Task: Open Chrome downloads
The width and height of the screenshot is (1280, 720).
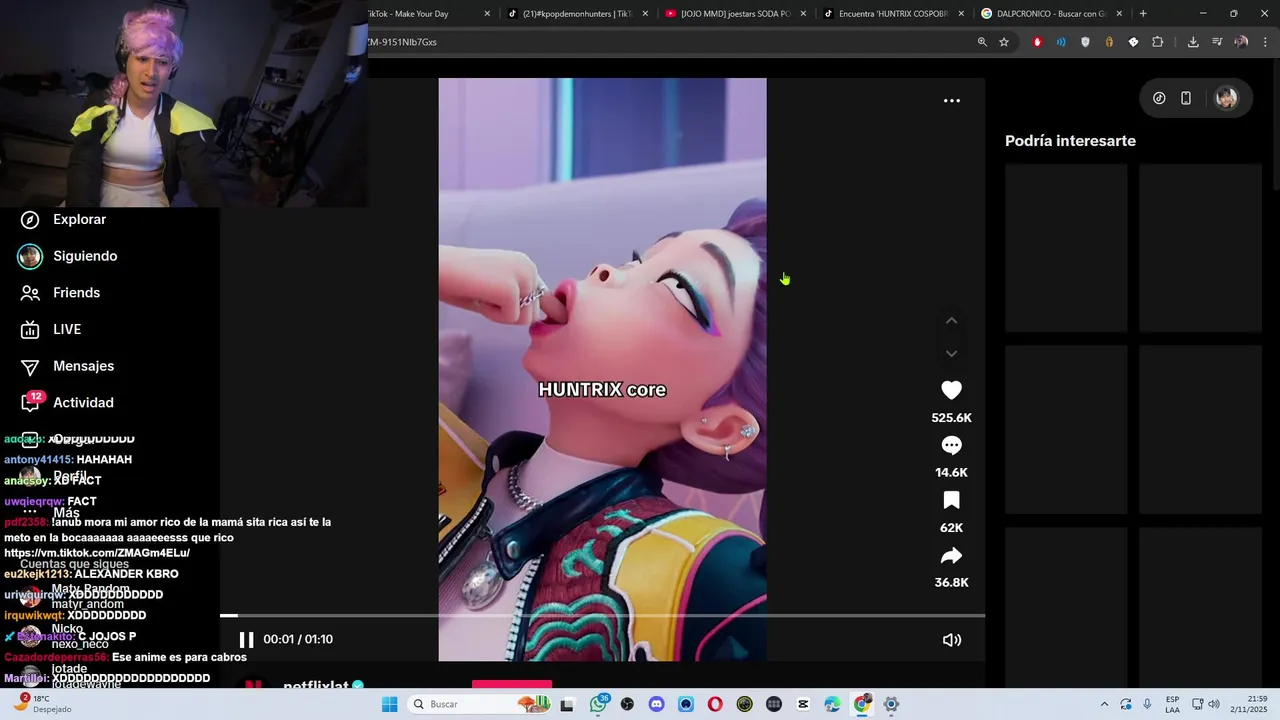Action: click(1193, 42)
